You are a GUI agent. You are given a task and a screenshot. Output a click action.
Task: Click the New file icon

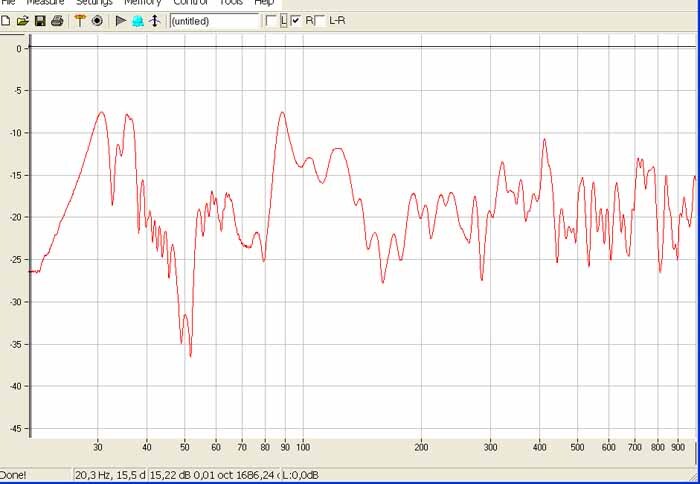point(7,21)
